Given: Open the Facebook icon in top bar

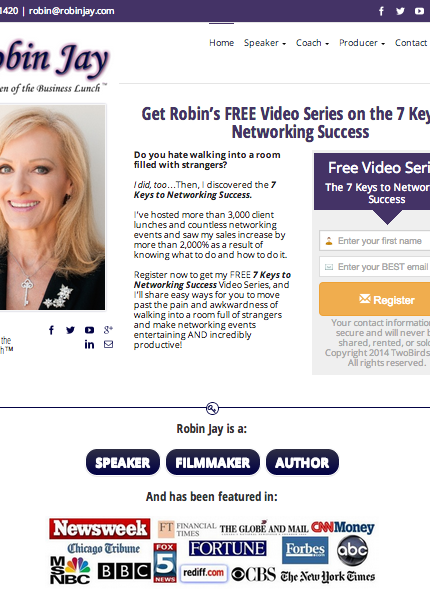Looking at the screenshot, I should click(x=381, y=11).
